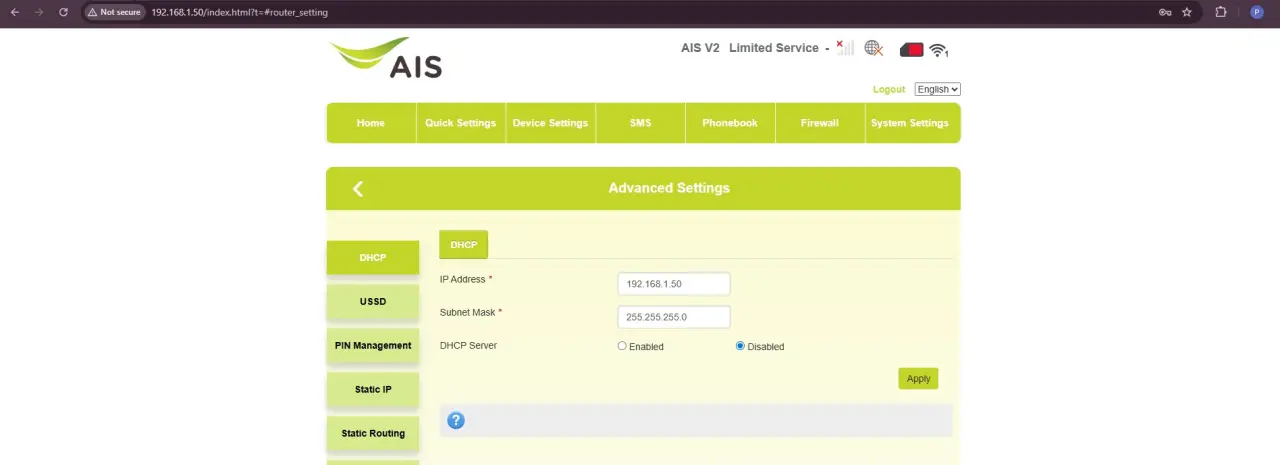Go back using Advanced Settings chevron
1280x465 pixels.
coord(358,188)
